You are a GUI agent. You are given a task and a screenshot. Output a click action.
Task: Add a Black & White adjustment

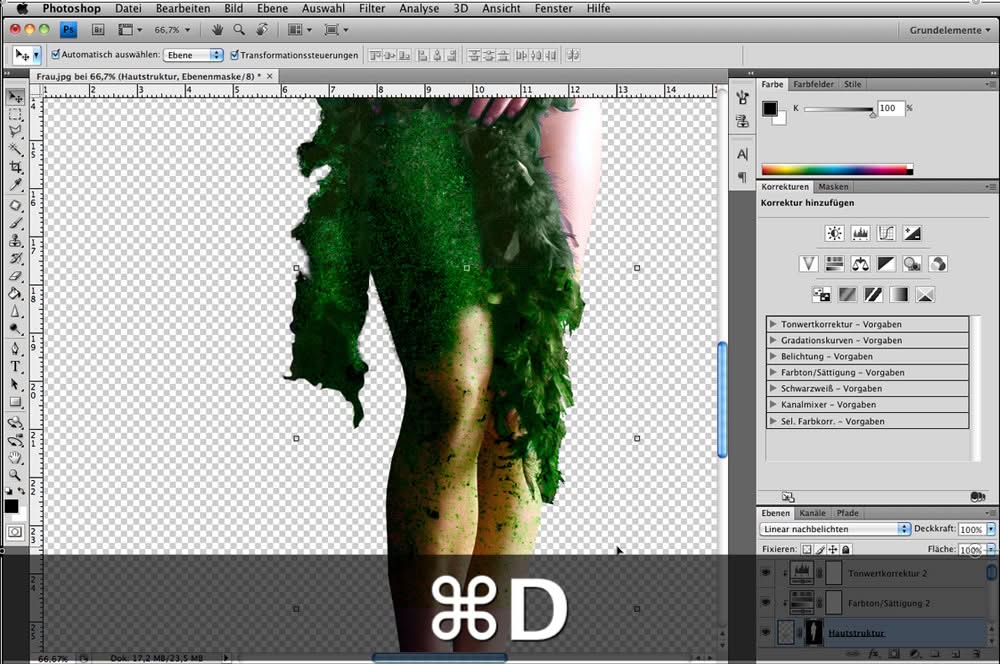pyautogui.click(x=886, y=263)
